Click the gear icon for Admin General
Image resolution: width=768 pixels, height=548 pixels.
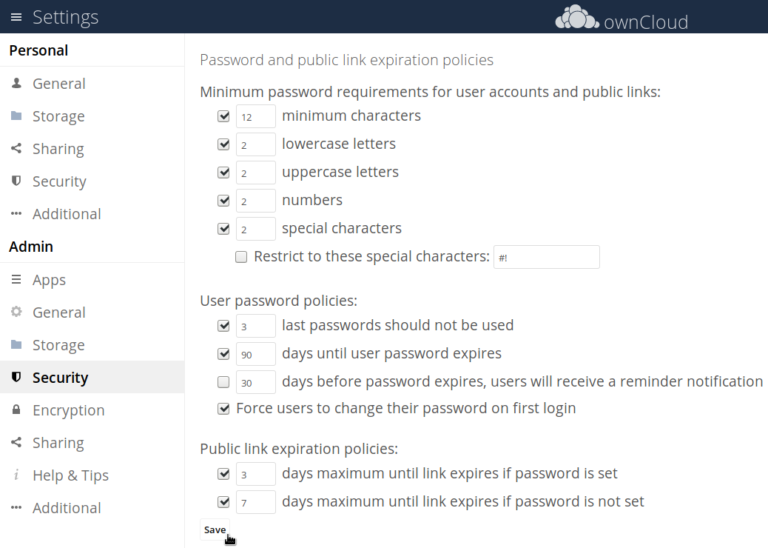pyautogui.click(x=16, y=312)
